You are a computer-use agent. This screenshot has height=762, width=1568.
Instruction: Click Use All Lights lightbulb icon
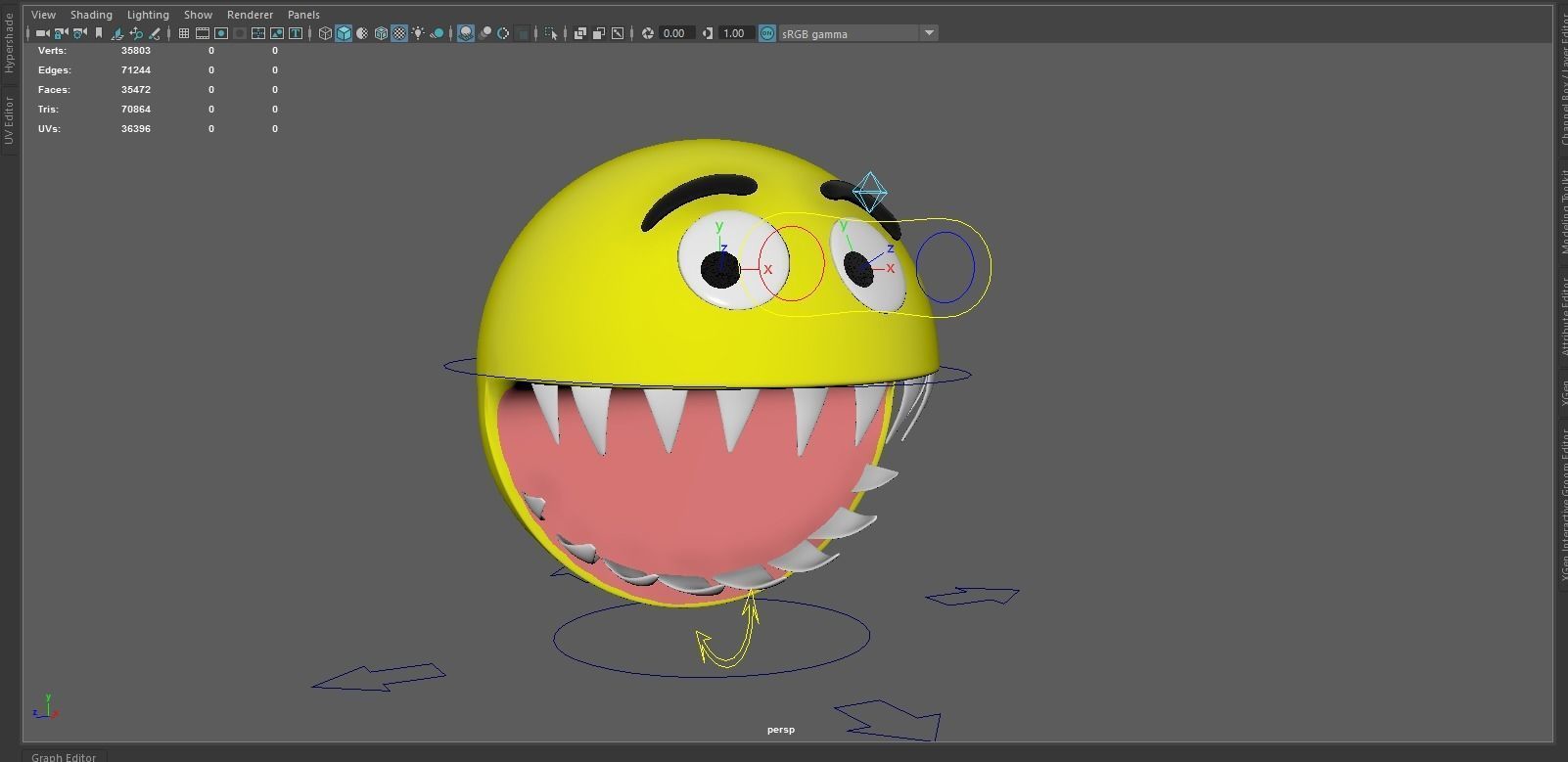point(418,33)
